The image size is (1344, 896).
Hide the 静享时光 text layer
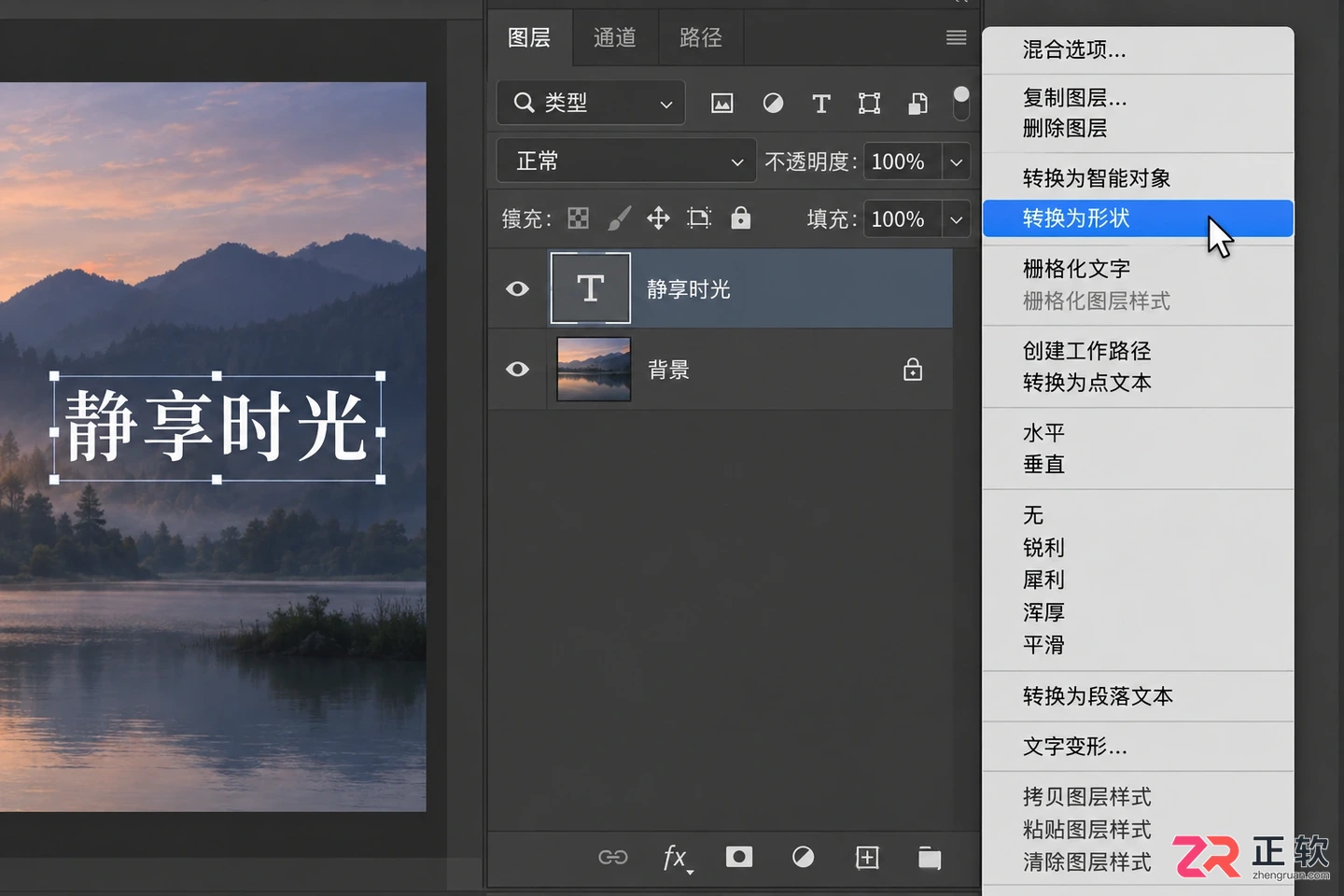coord(517,288)
